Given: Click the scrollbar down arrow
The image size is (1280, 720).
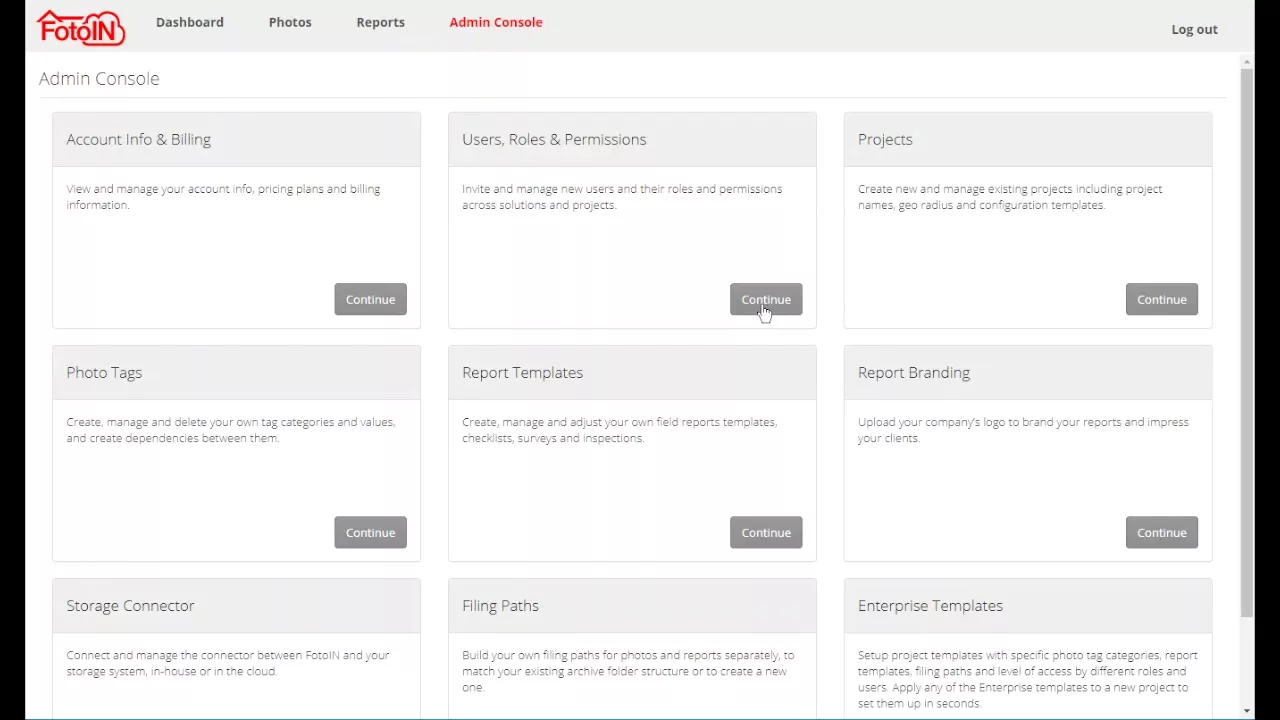Looking at the screenshot, I should pos(1247,711).
